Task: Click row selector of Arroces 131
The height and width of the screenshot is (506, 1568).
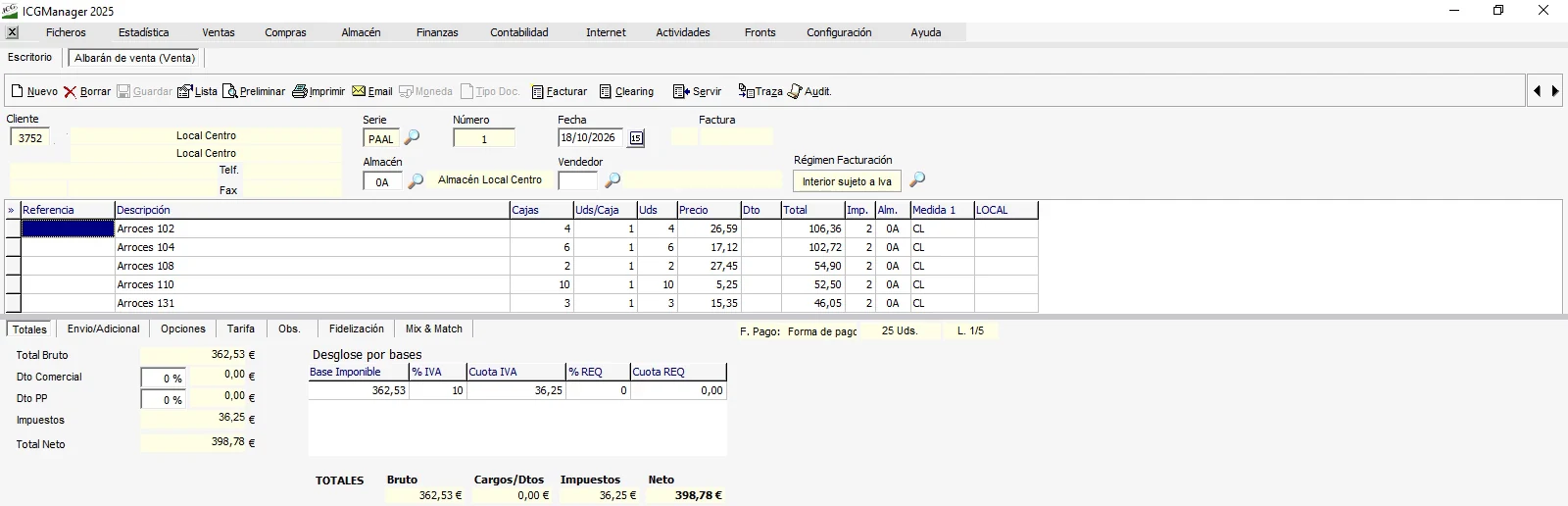Action: [13, 303]
